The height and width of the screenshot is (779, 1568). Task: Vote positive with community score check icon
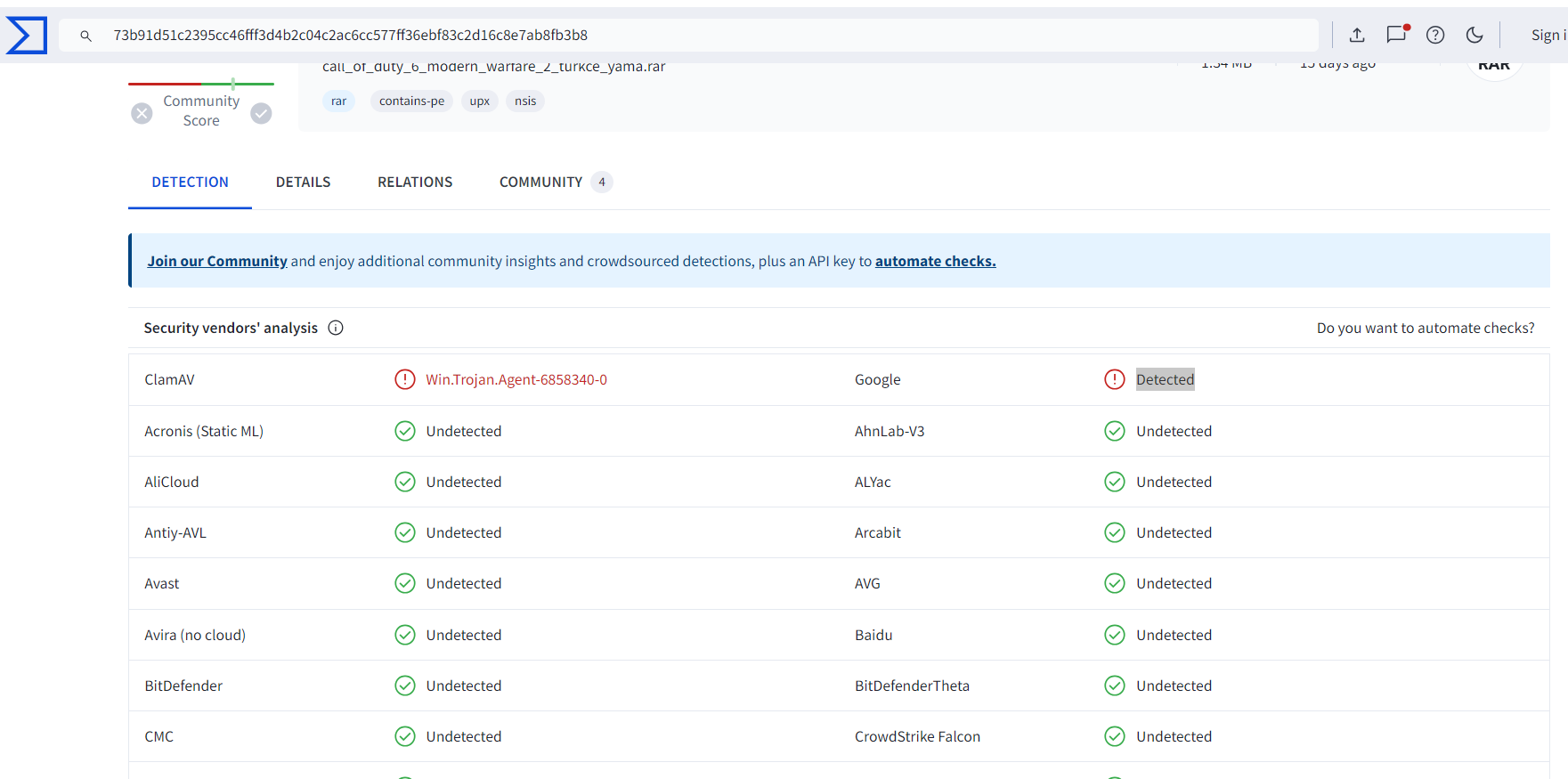(x=261, y=113)
